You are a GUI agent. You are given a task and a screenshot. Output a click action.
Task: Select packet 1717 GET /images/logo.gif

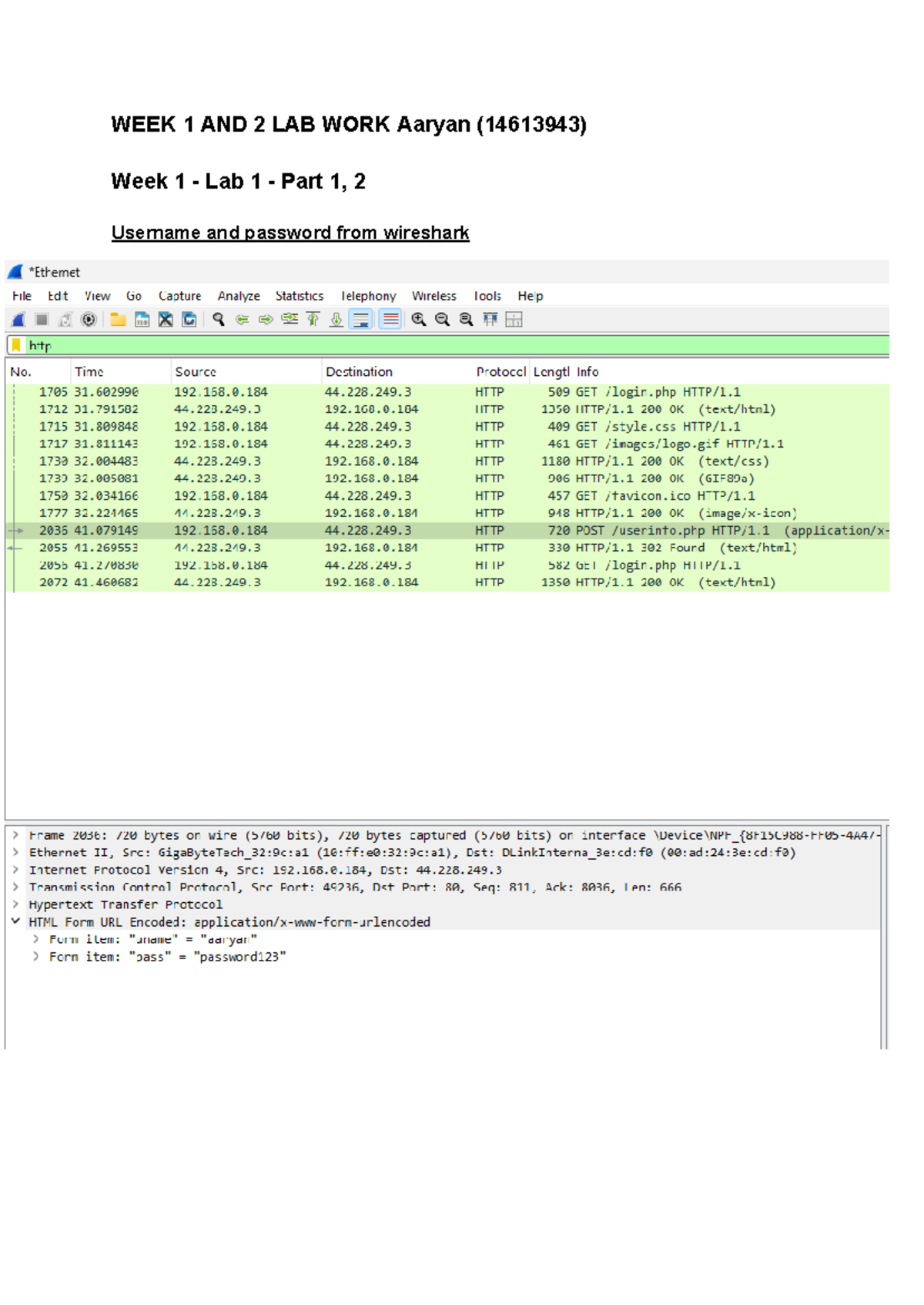pyautogui.click(x=447, y=444)
